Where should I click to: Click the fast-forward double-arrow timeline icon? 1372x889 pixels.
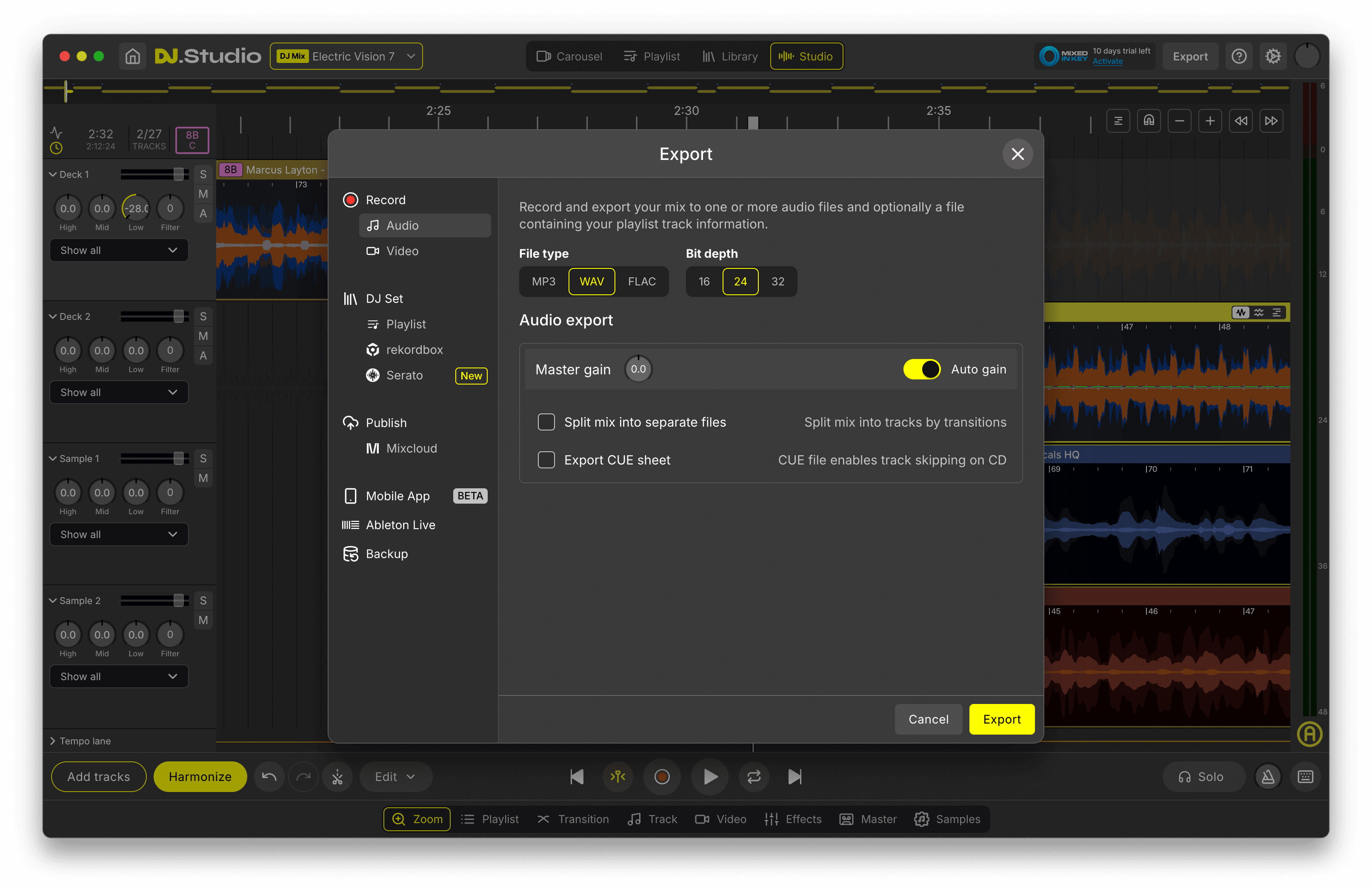pos(1271,121)
